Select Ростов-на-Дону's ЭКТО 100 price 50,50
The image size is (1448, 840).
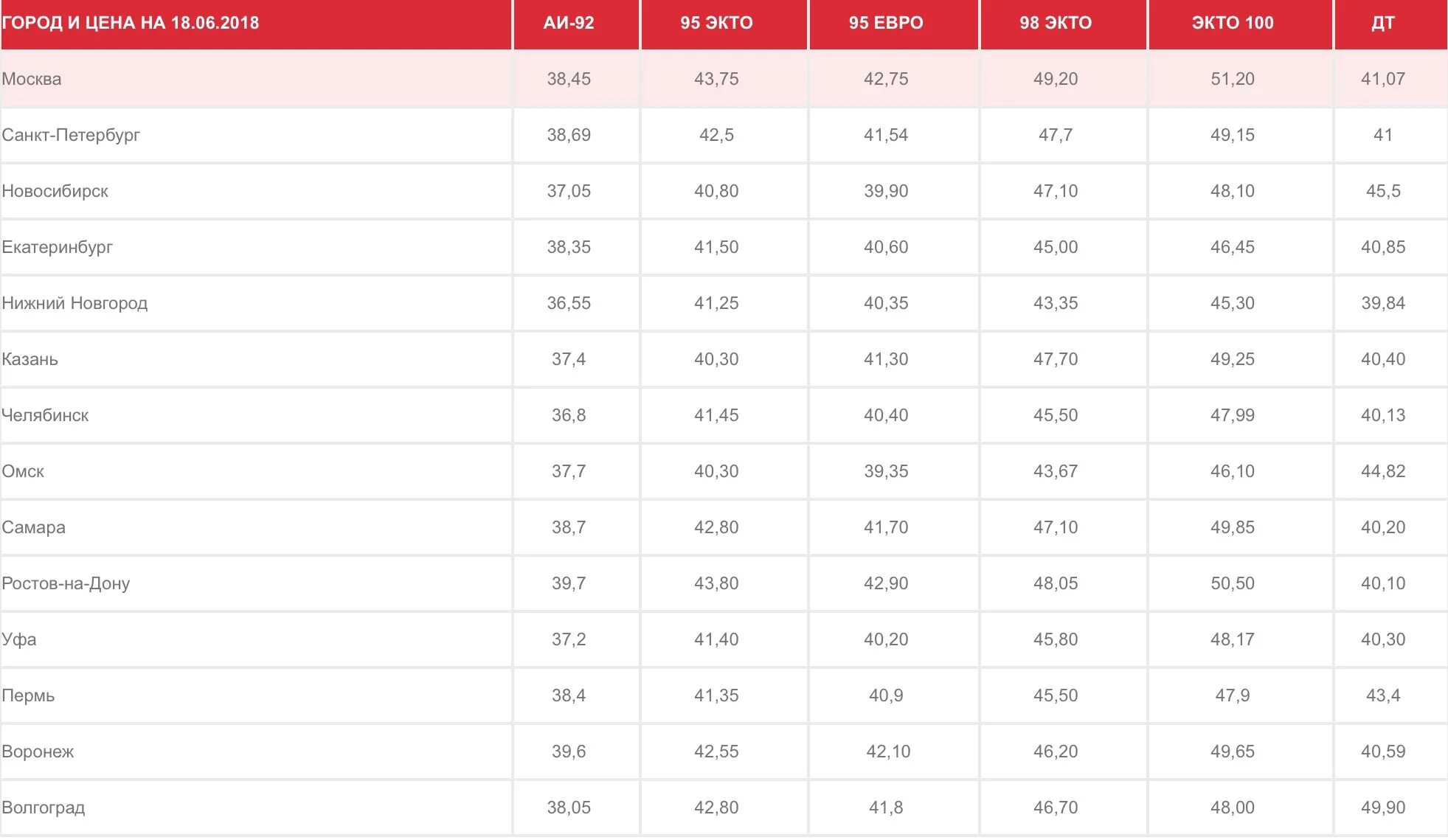pos(1233,583)
